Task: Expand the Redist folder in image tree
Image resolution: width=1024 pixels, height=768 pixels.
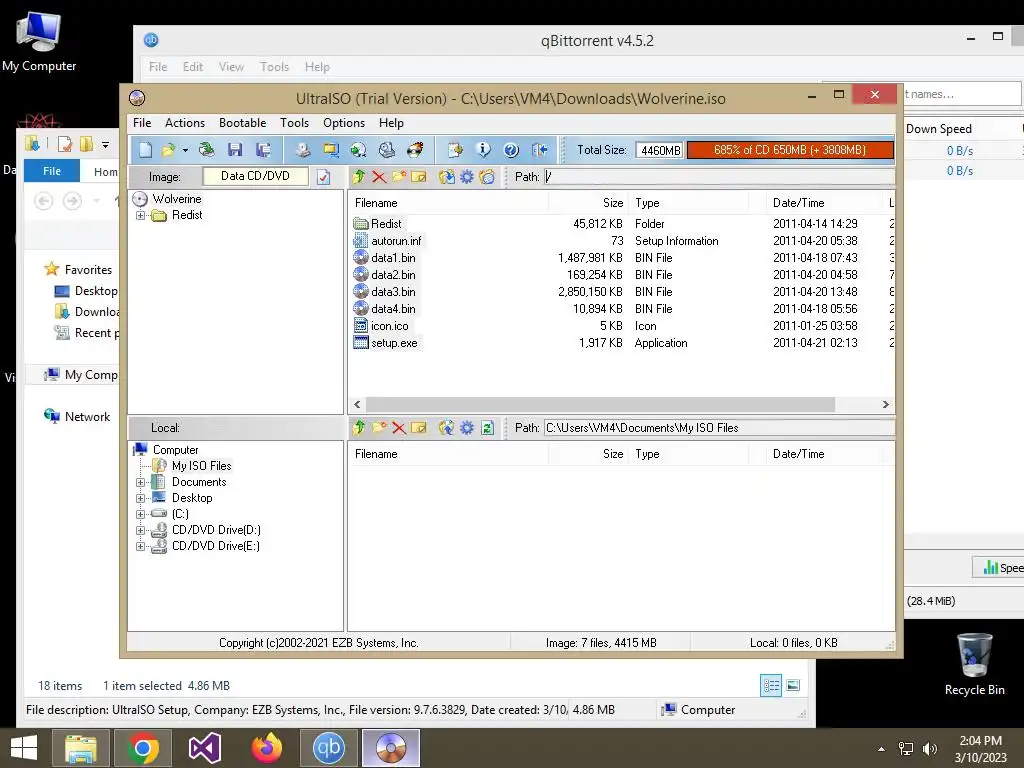Action: point(140,216)
